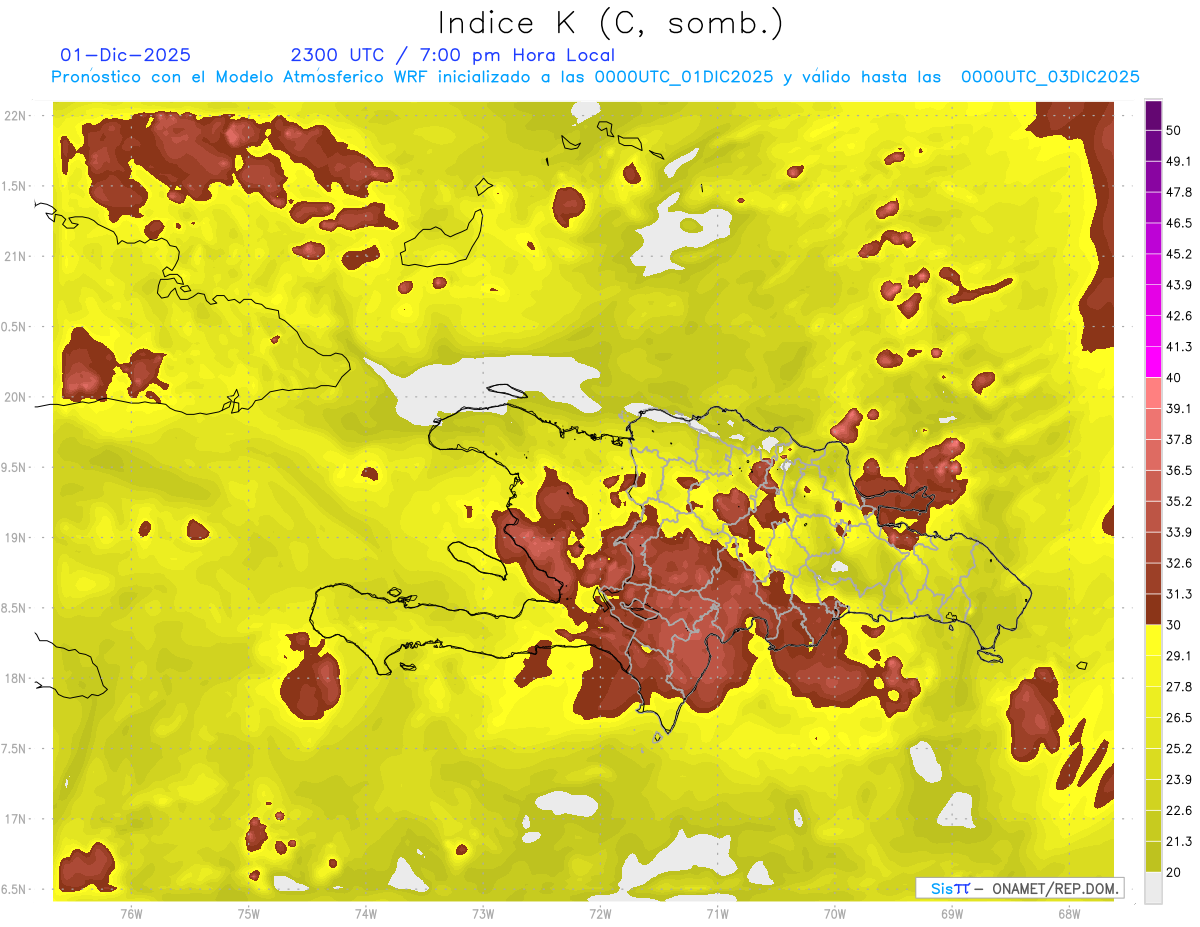Click colorbar value '26.5'

tap(1179, 718)
